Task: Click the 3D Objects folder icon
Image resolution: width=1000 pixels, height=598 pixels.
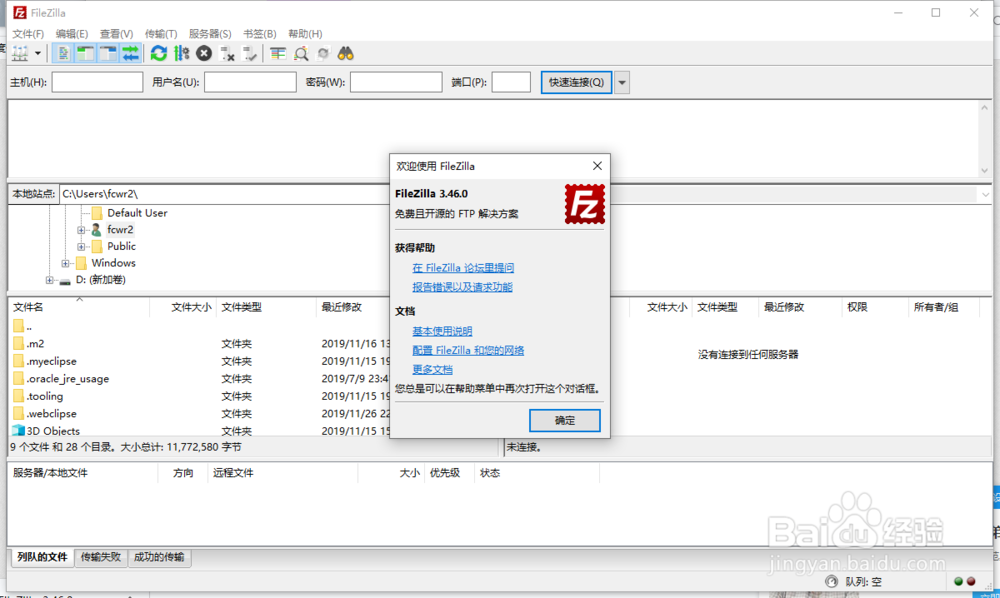Action: click(18, 431)
